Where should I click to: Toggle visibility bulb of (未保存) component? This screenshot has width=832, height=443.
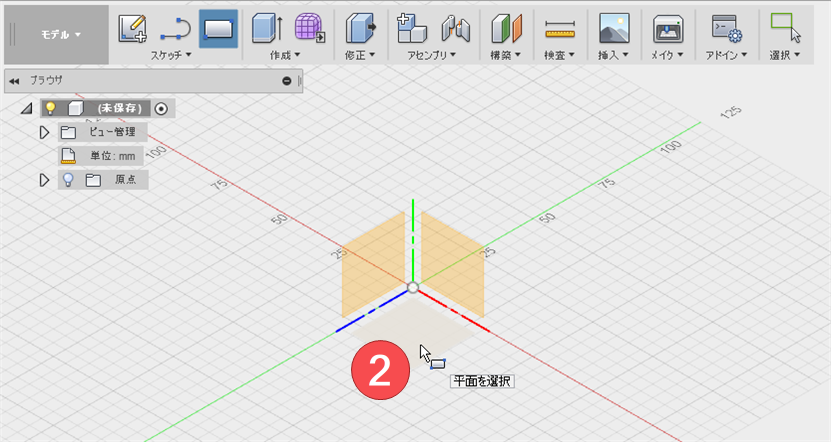pos(50,108)
